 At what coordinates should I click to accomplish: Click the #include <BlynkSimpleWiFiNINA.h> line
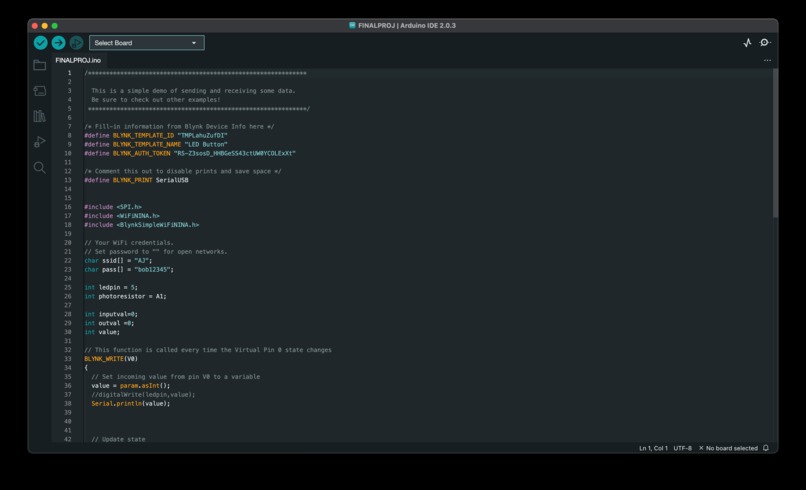pyautogui.click(x=141, y=225)
